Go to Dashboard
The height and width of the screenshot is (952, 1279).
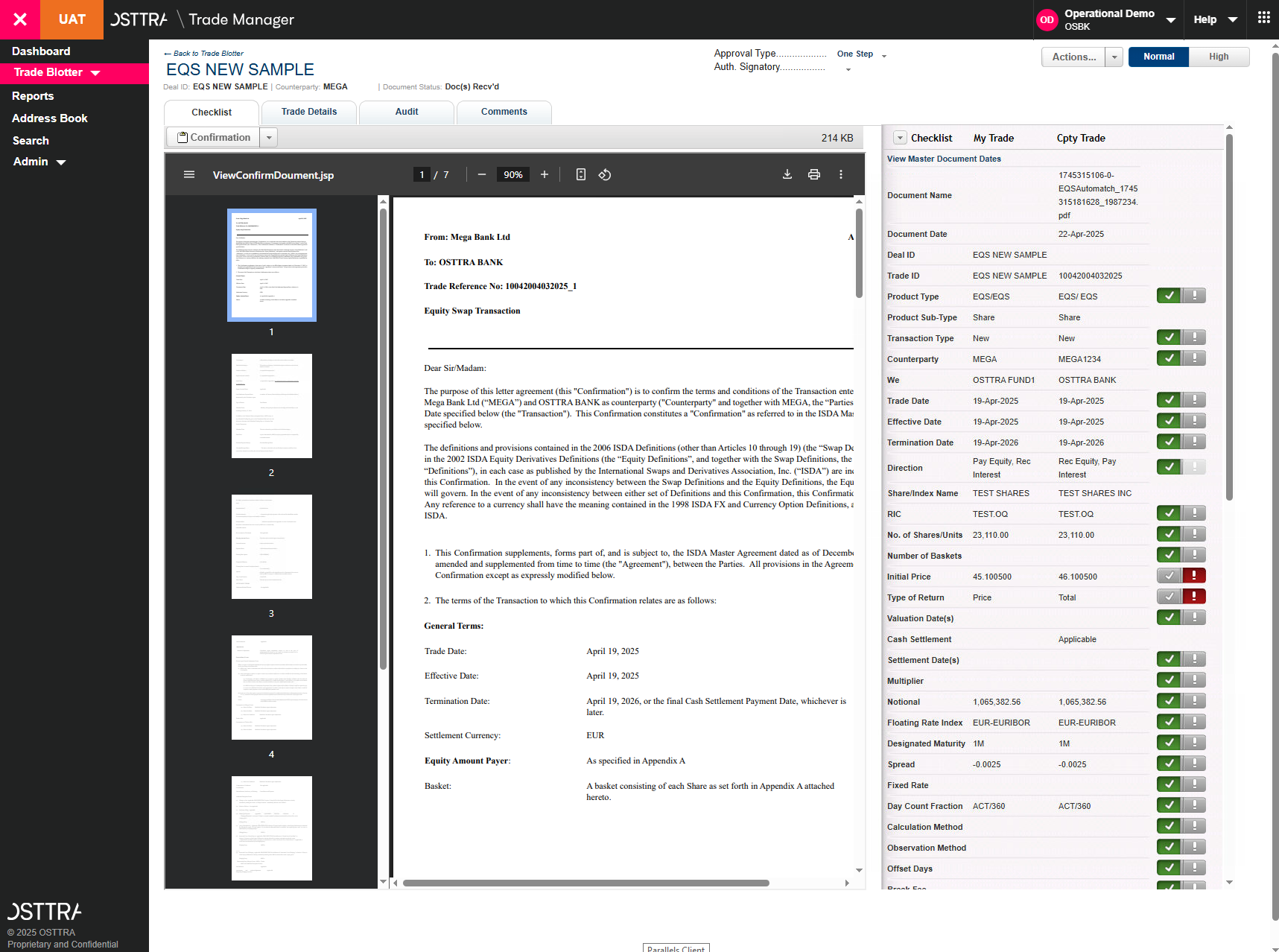pyautogui.click(x=41, y=51)
